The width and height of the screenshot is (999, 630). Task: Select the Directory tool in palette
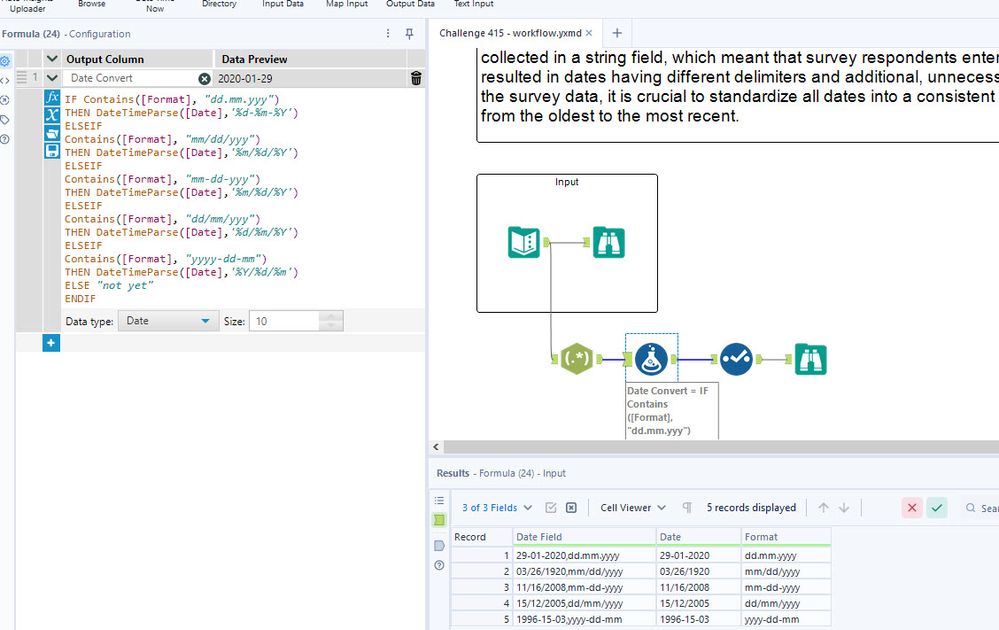219,4
